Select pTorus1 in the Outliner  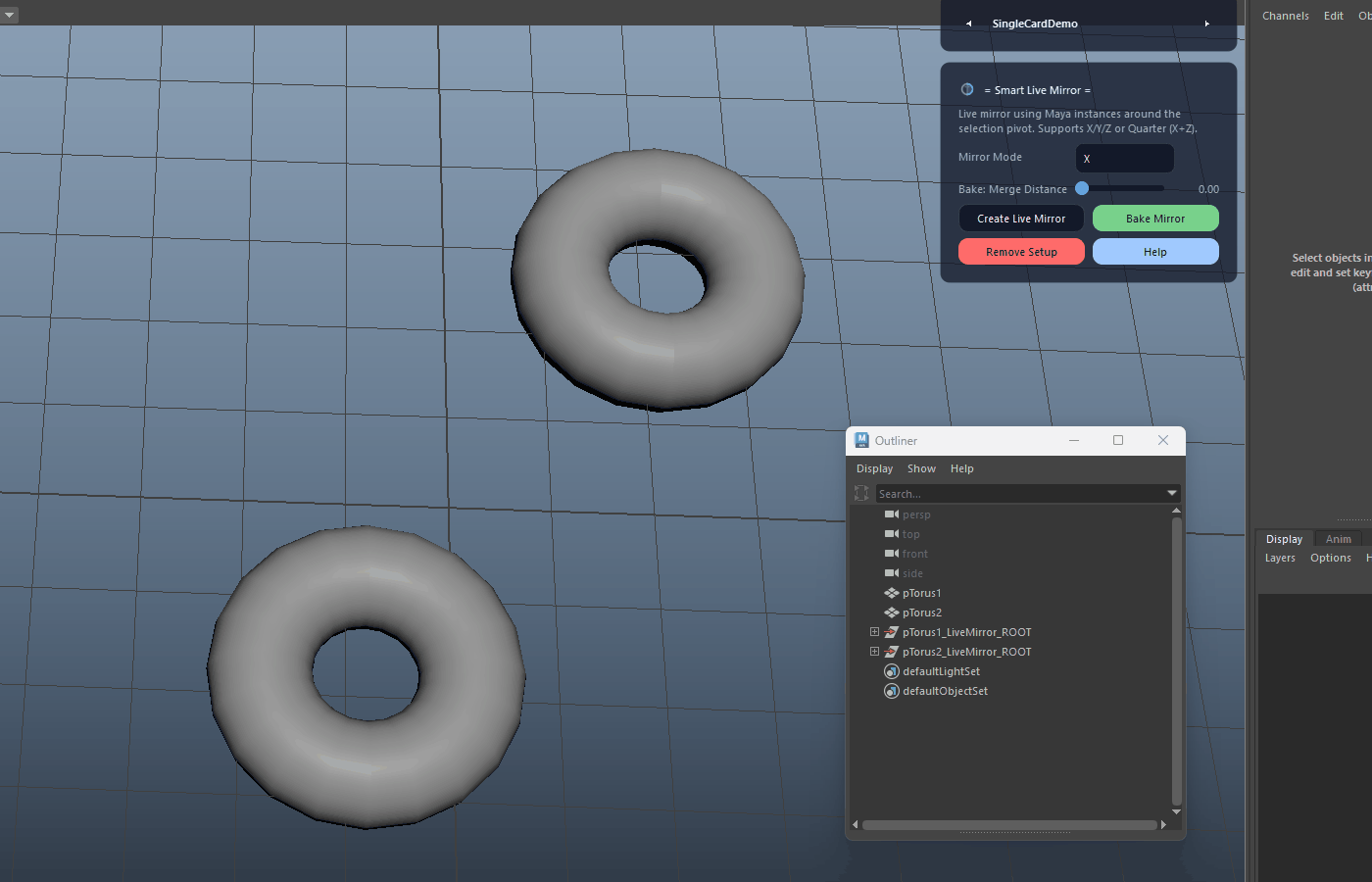[x=922, y=593]
